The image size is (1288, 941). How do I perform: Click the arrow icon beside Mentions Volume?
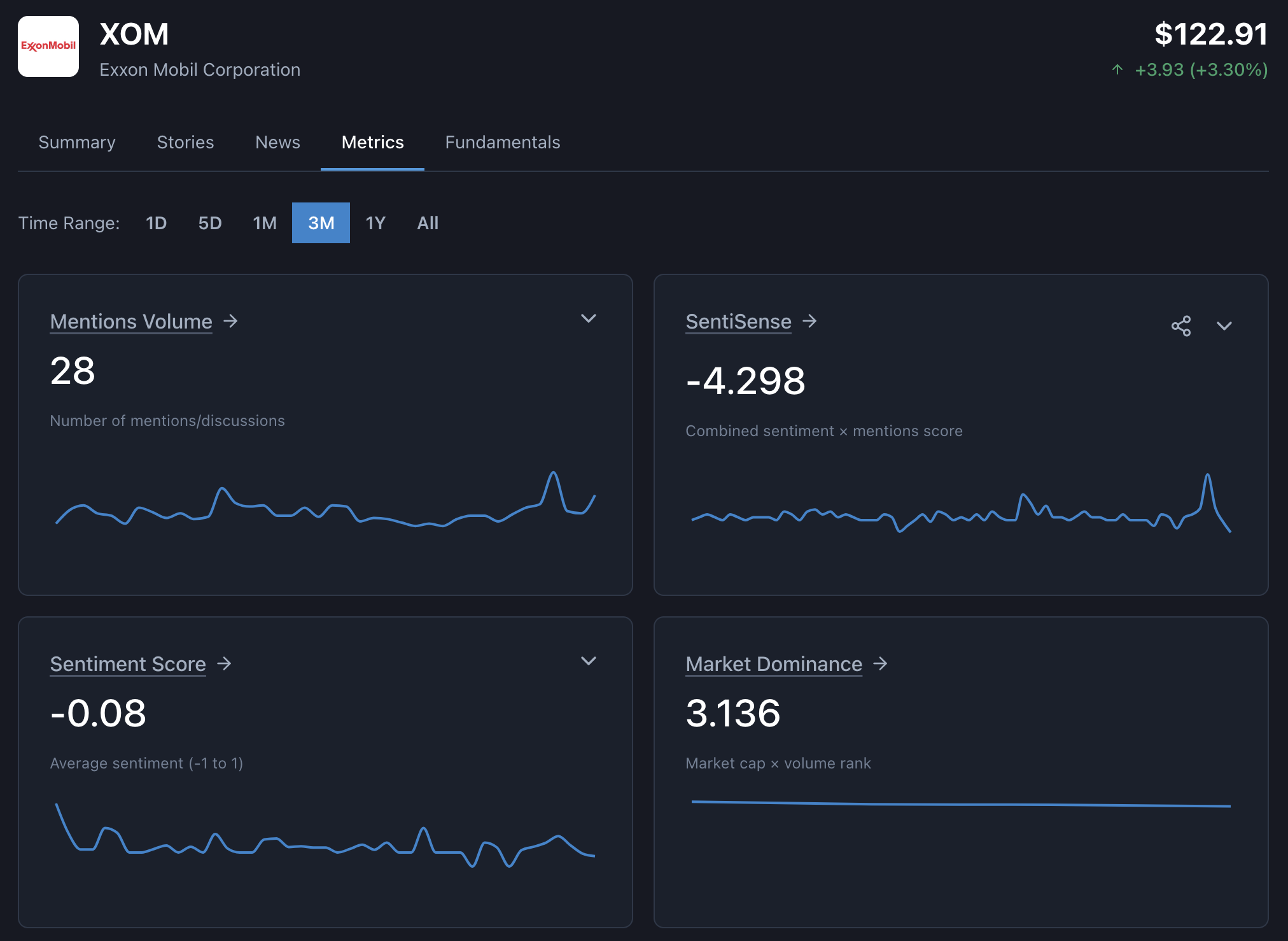tap(230, 322)
